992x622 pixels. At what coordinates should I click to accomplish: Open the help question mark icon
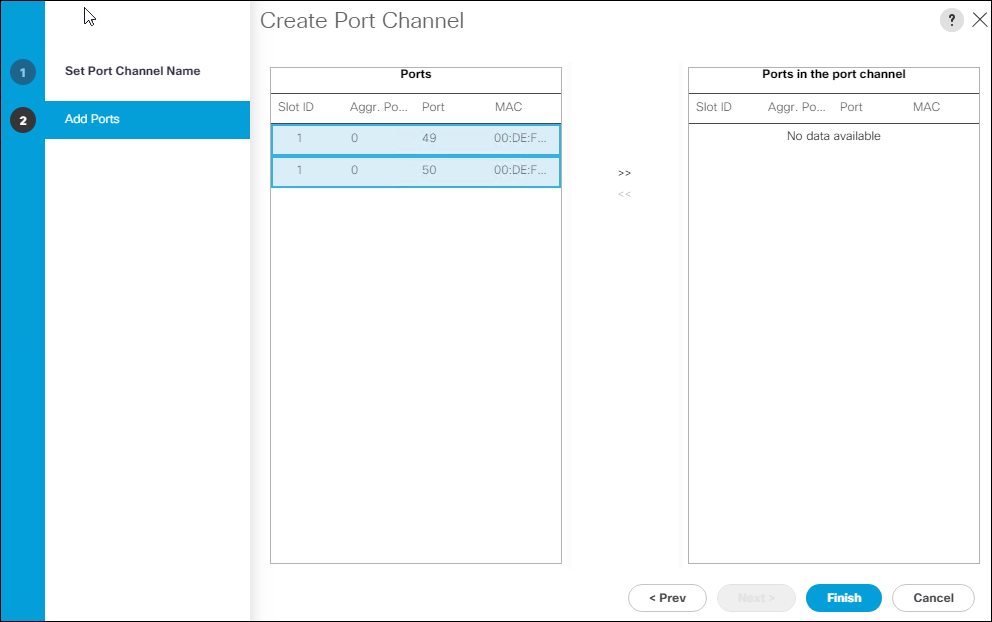(x=952, y=20)
